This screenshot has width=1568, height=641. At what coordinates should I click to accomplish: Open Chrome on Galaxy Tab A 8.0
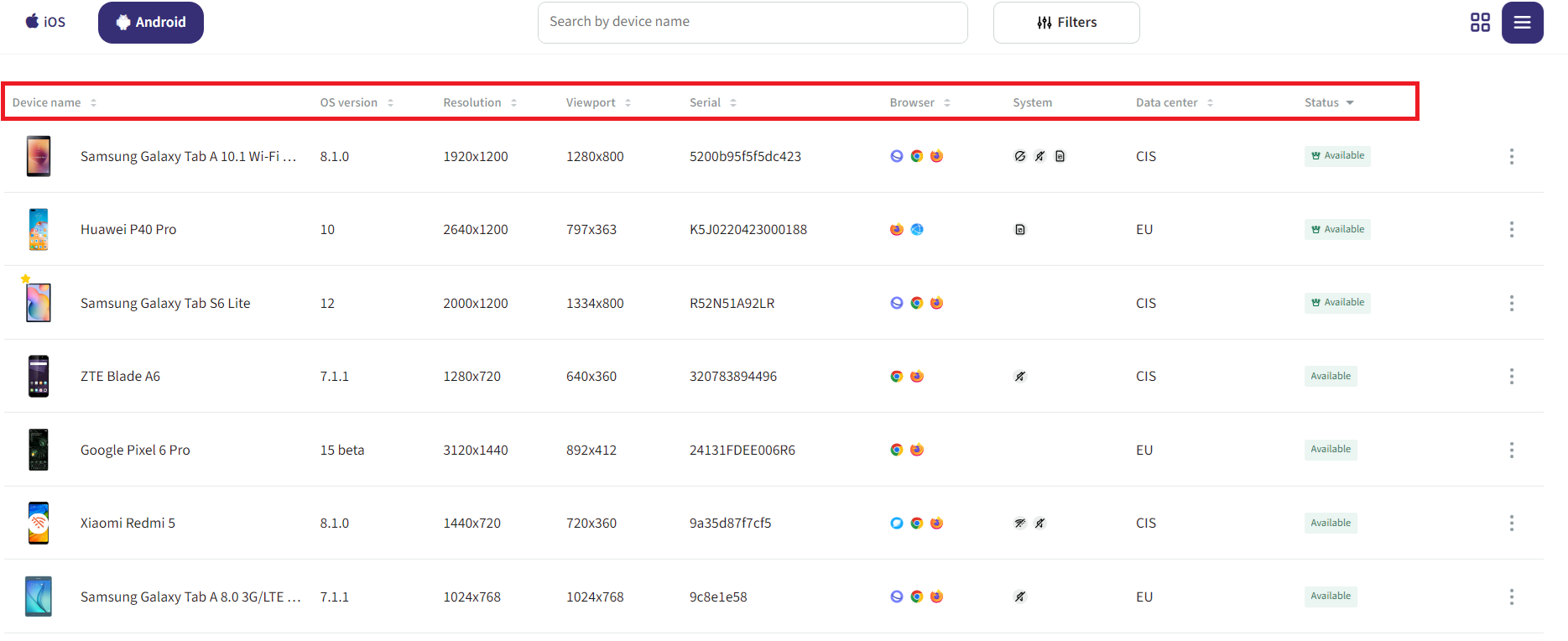pos(917,597)
